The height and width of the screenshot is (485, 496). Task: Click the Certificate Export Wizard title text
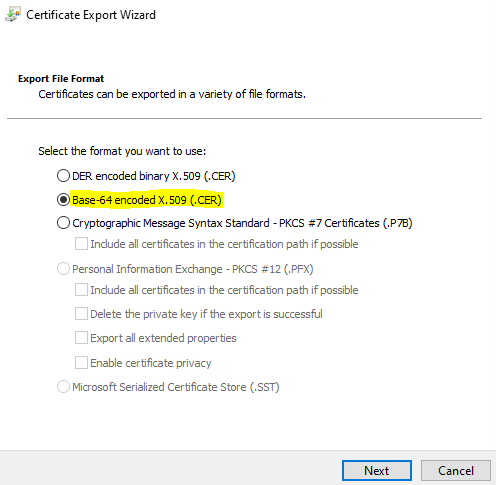pyautogui.click(x=91, y=15)
